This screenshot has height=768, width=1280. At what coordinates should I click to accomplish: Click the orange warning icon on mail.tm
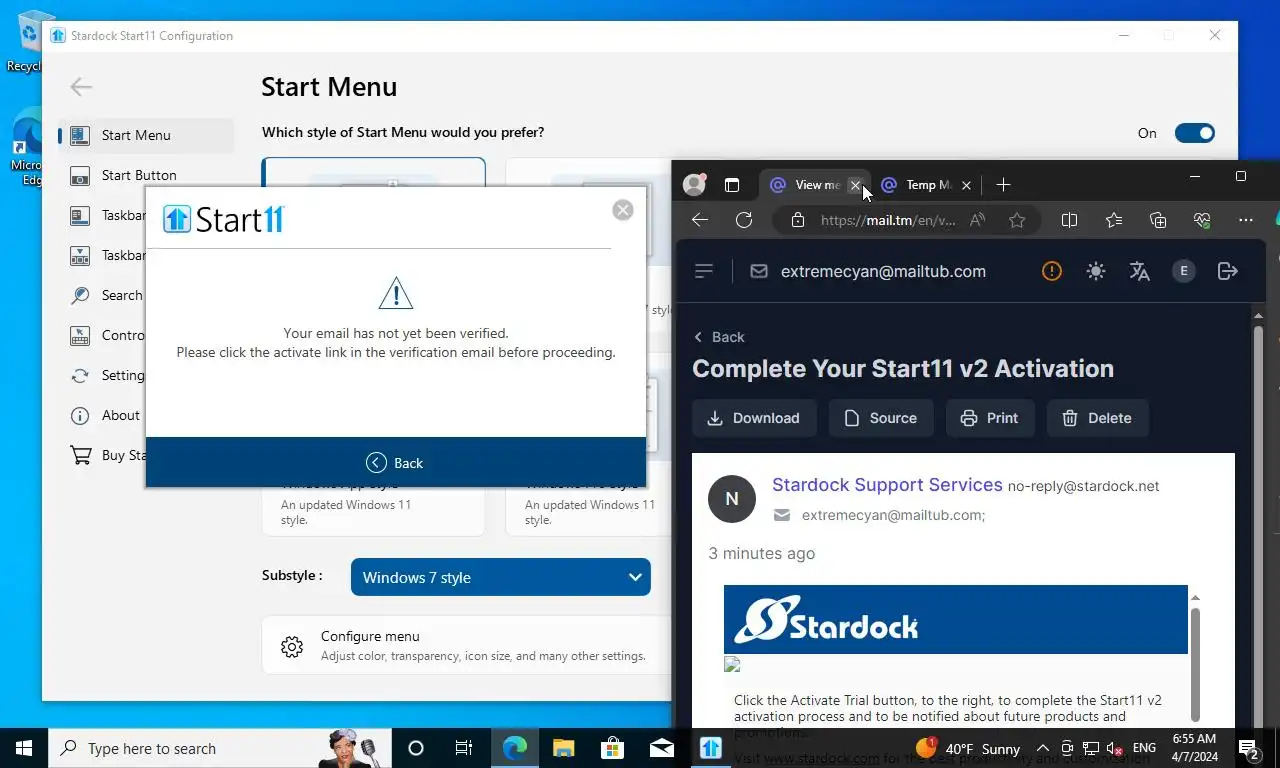(1052, 271)
